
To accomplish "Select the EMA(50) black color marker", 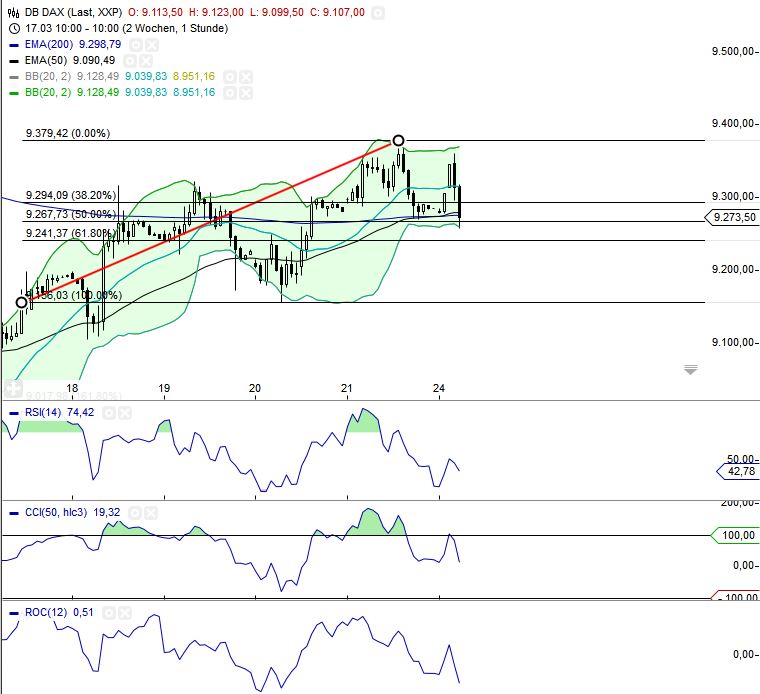I will tap(14, 61).
